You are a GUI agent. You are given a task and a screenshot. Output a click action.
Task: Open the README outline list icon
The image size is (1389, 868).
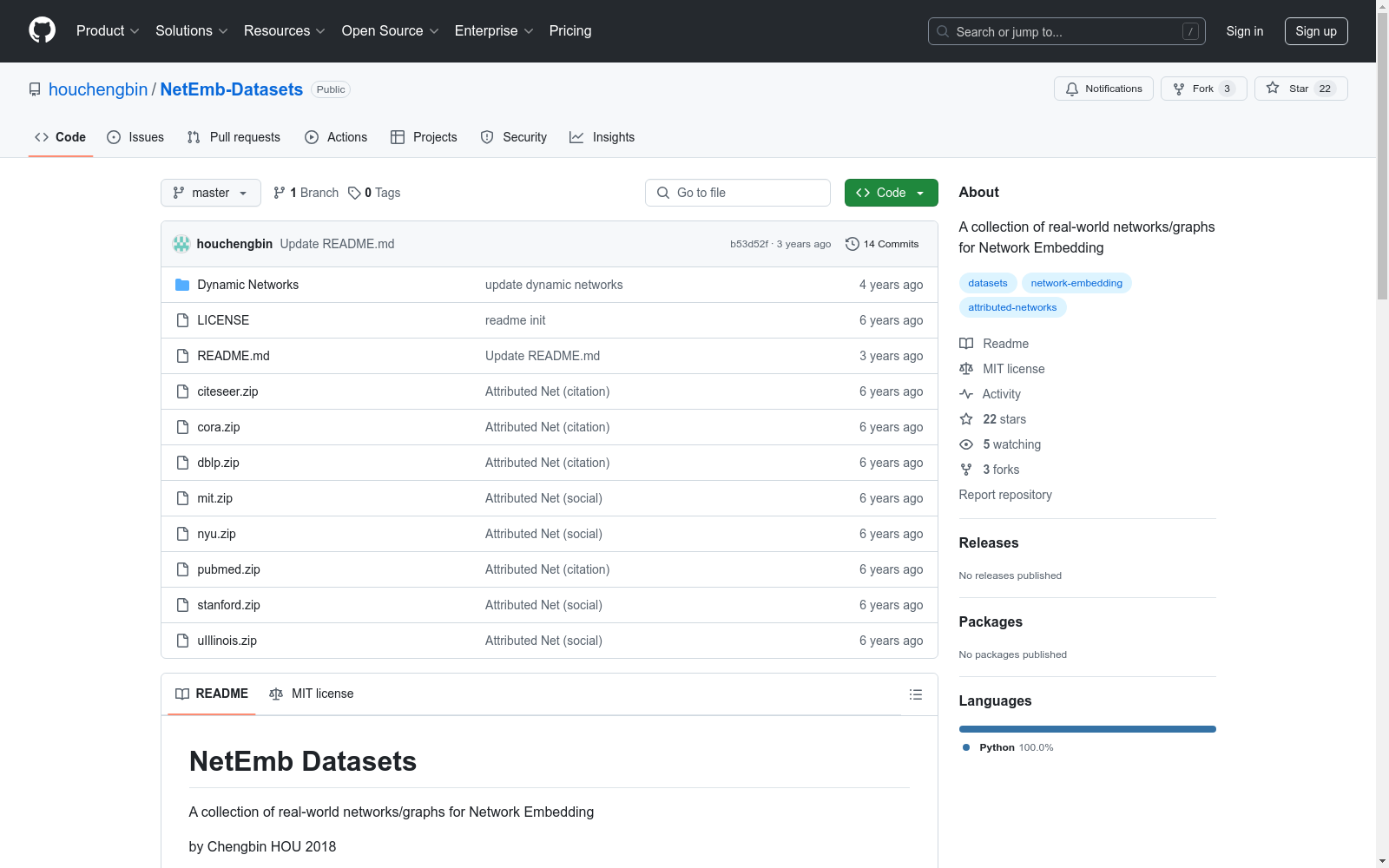(x=915, y=694)
